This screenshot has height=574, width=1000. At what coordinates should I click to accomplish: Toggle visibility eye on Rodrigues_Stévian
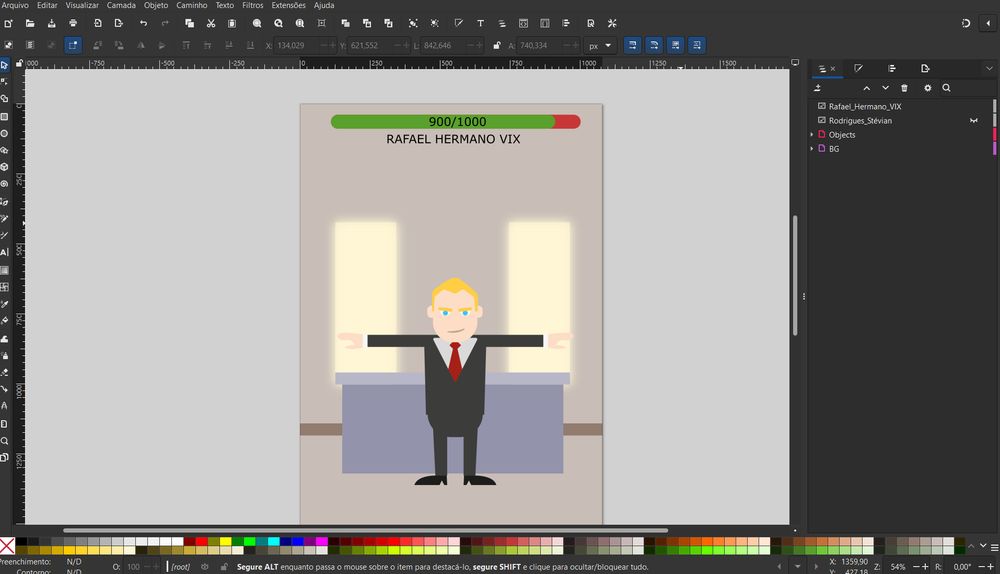point(974,121)
